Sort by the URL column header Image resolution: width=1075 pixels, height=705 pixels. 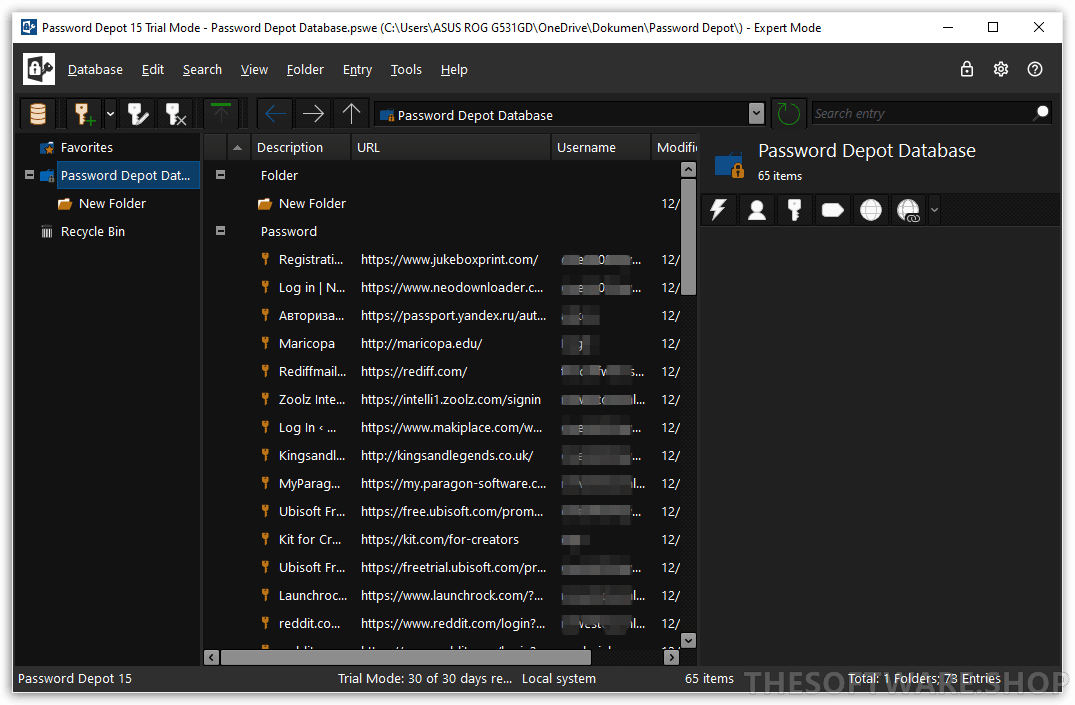coord(450,147)
